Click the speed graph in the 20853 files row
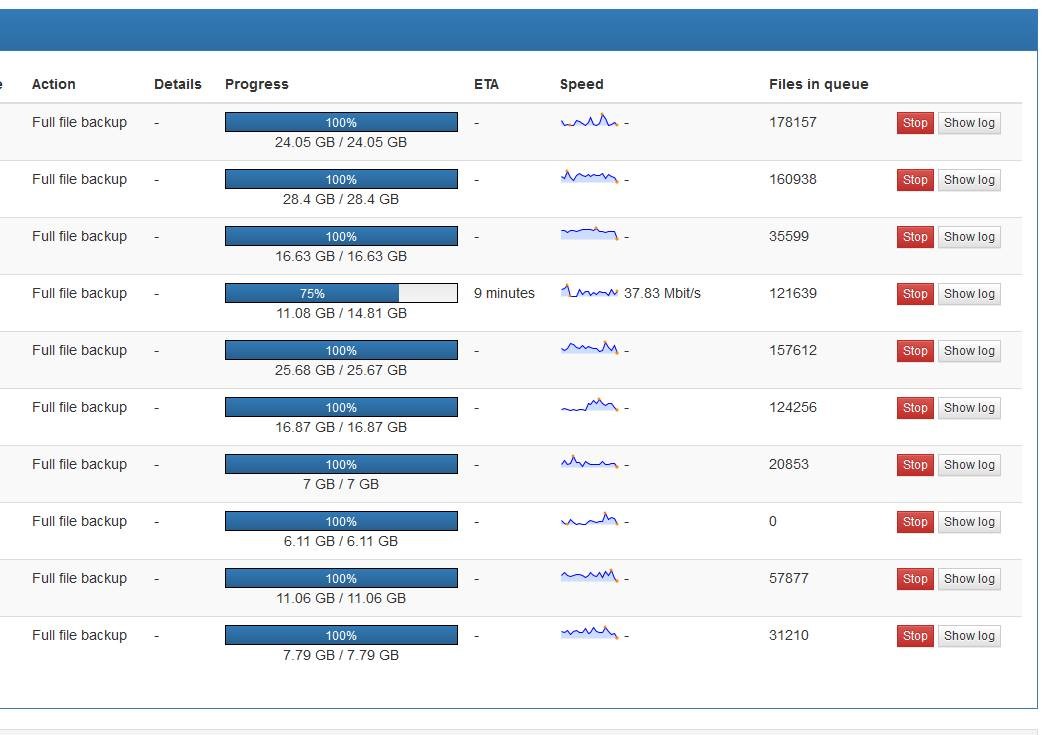Viewport: 1043px width, 735px height. [x=589, y=462]
